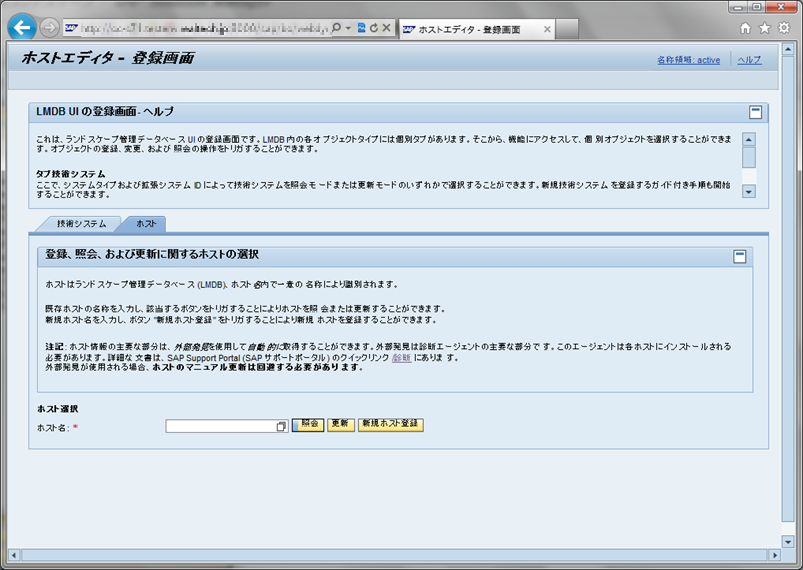Click the page vertical scrollbar thumb
Image resolution: width=803 pixels, height=570 pixels.
pos(788,289)
